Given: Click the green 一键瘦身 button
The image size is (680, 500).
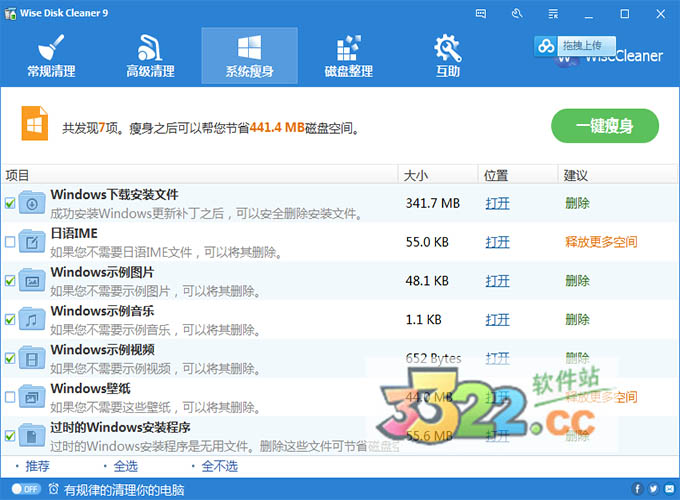Looking at the screenshot, I should [605, 126].
